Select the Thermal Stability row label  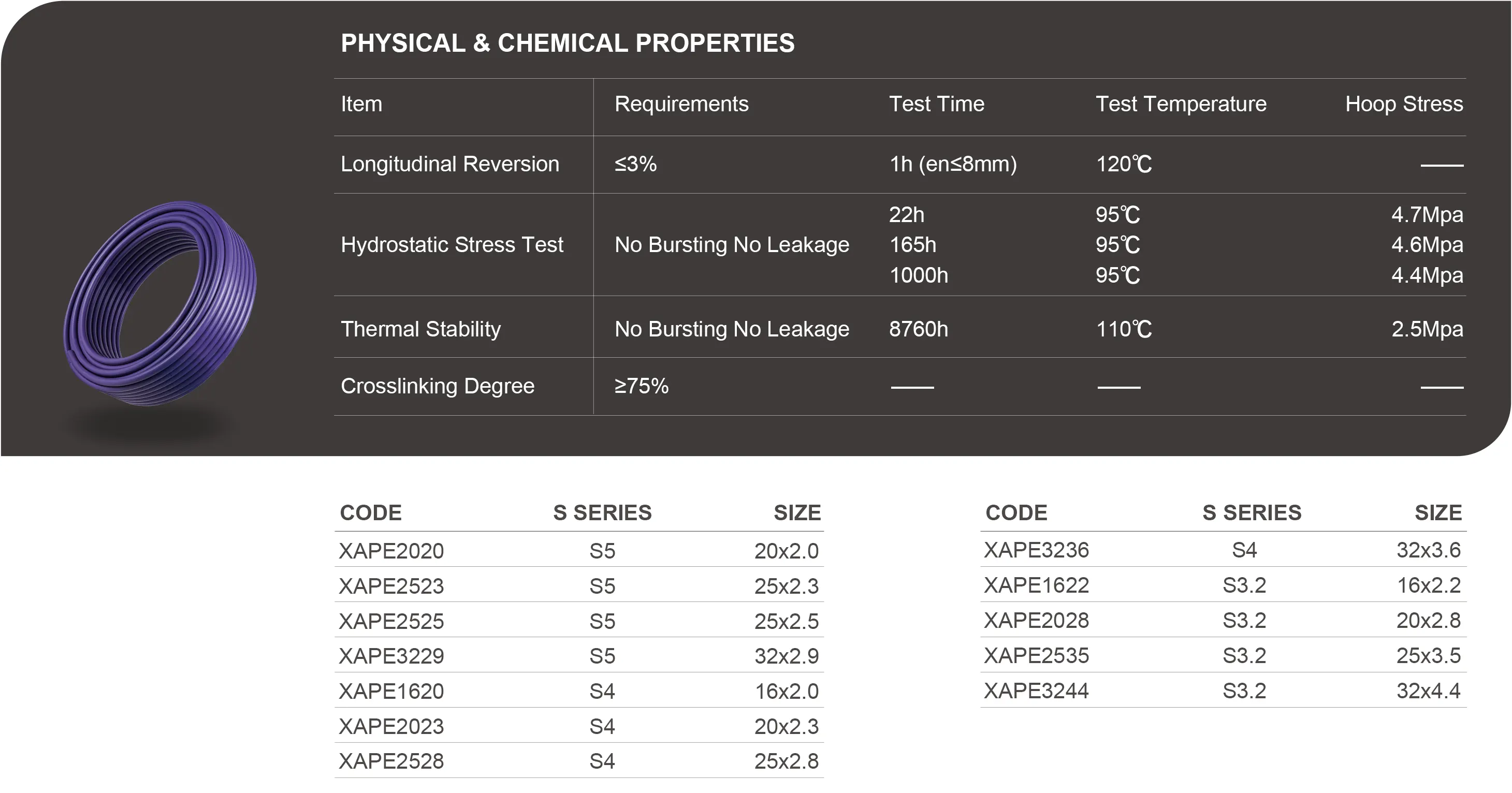coord(420,329)
